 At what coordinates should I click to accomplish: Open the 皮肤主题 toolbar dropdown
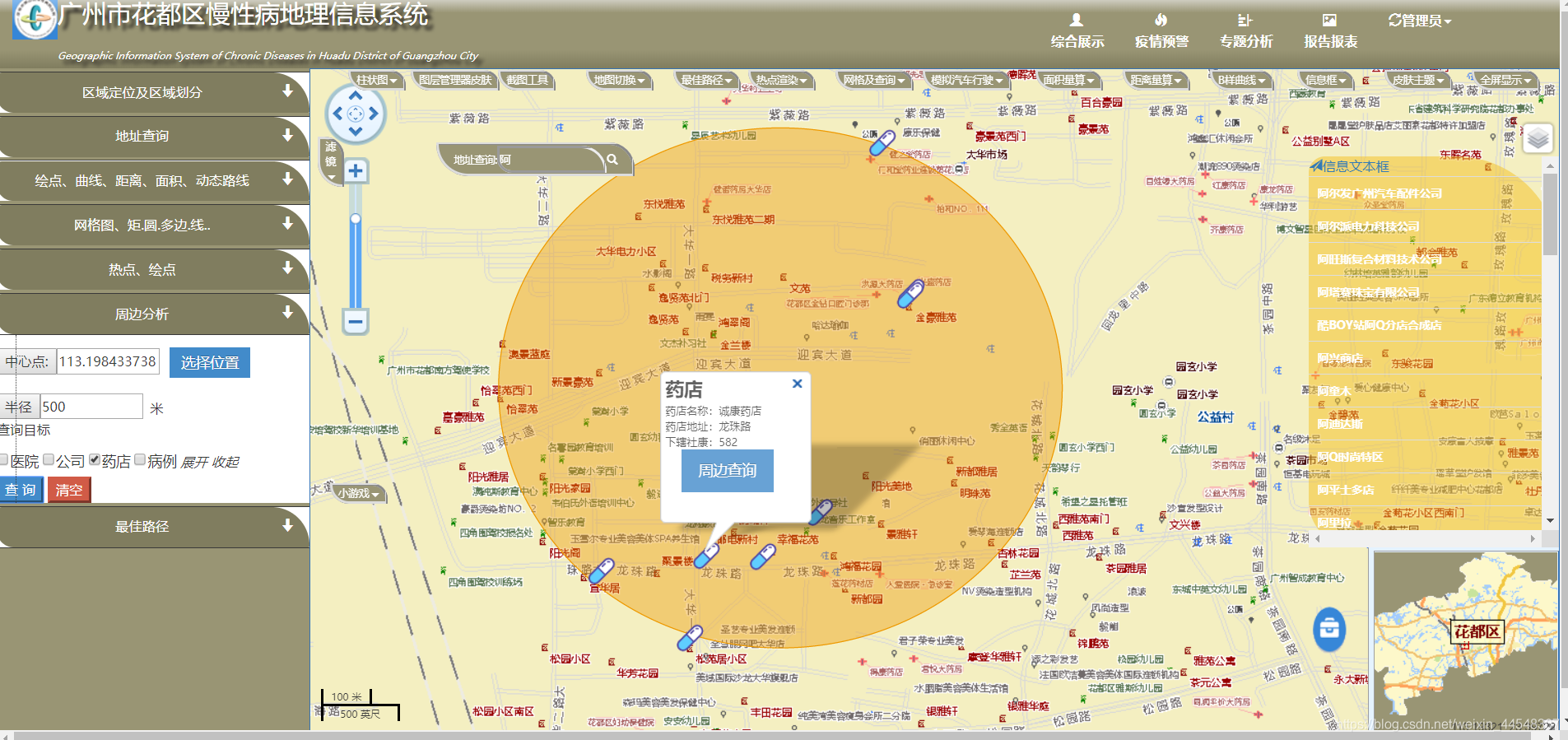tap(1418, 80)
